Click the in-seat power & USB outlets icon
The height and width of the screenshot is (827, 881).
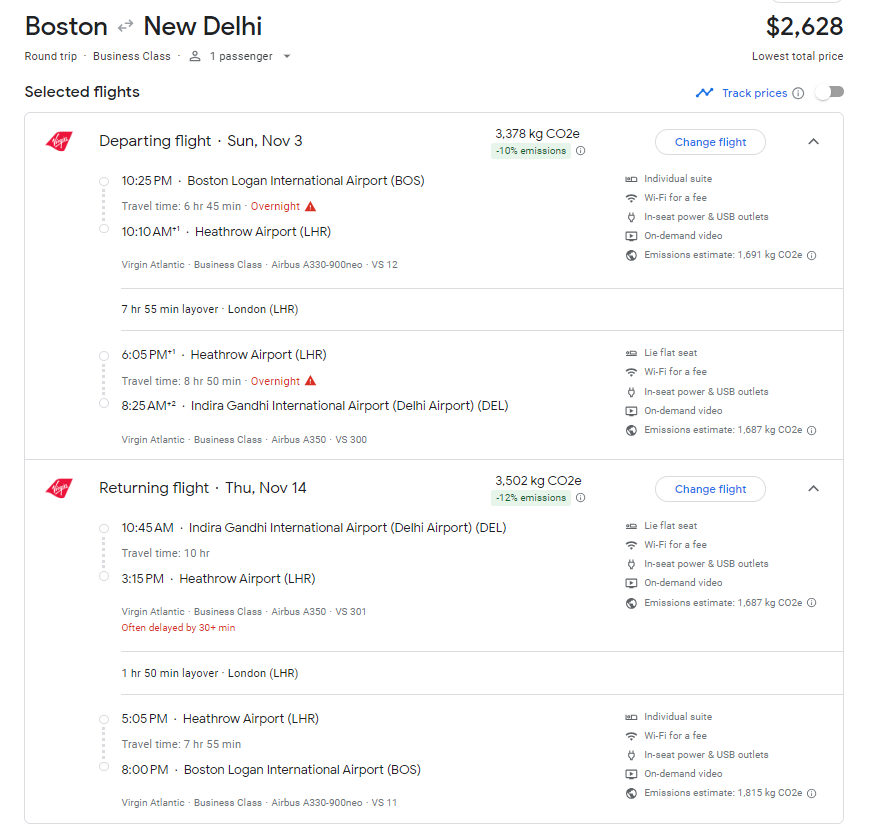pos(630,216)
